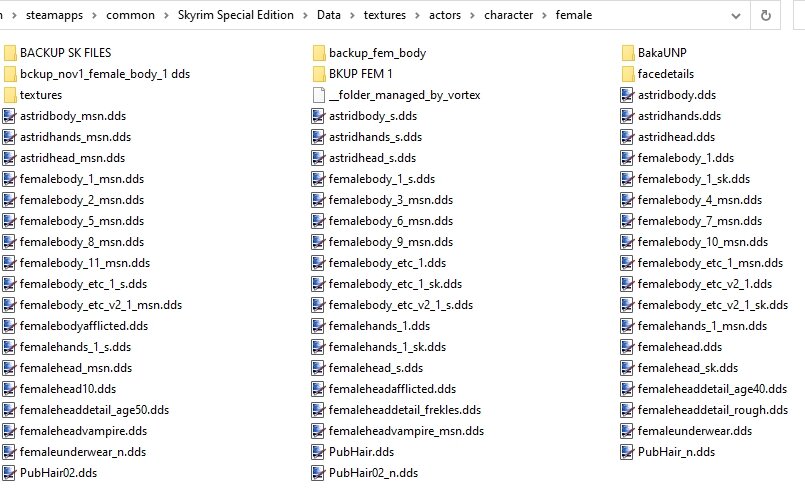Click the femalehead.dds file icon
Viewport: 805px width, 491px height.
627,347
